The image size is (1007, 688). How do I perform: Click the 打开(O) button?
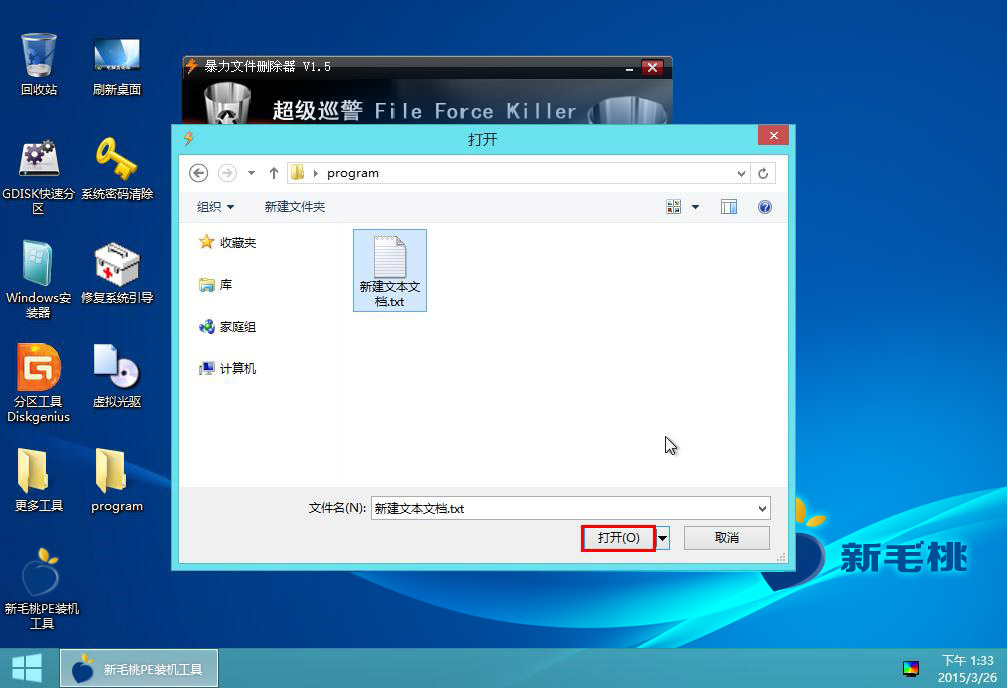[618, 538]
